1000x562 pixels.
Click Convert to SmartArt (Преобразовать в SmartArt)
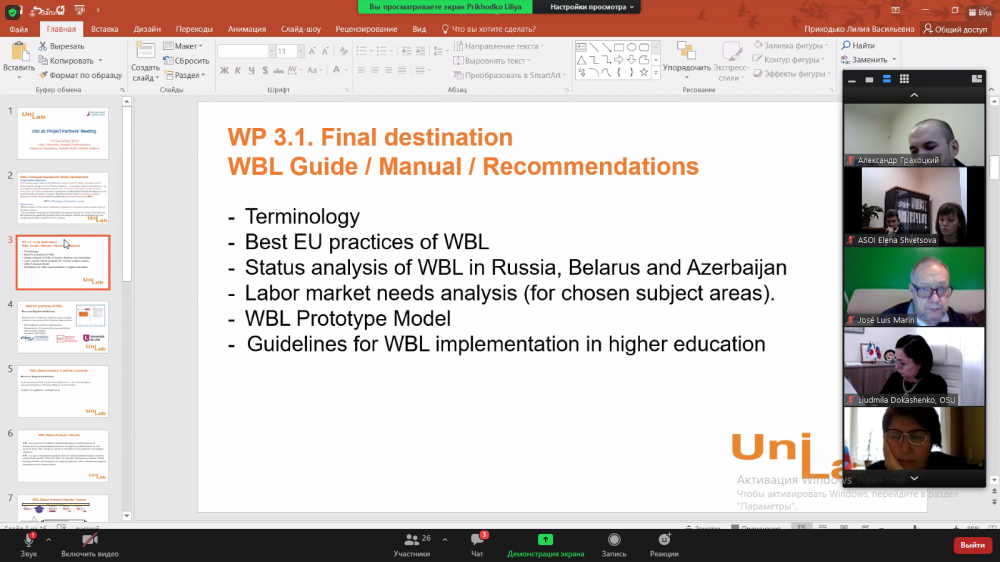click(509, 75)
